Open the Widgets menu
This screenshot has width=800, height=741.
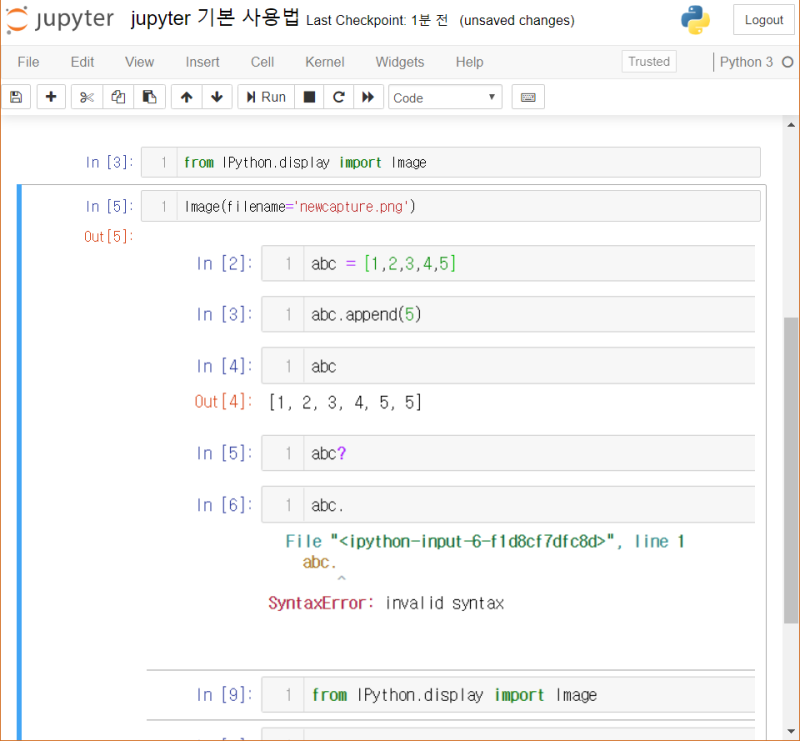pyautogui.click(x=399, y=62)
